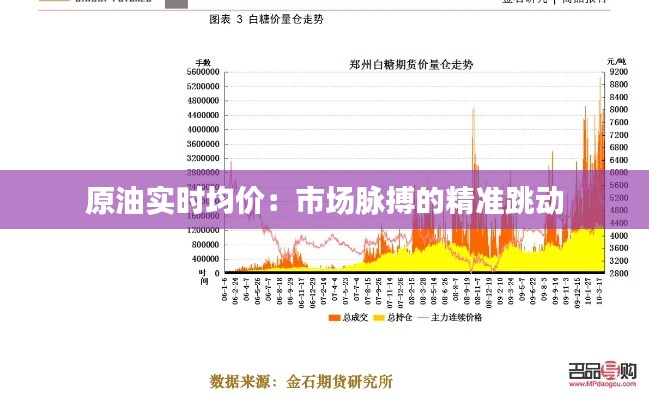The width and height of the screenshot is (649, 400).
Task: Click the right axis value 6800
Action: coord(619,147)
